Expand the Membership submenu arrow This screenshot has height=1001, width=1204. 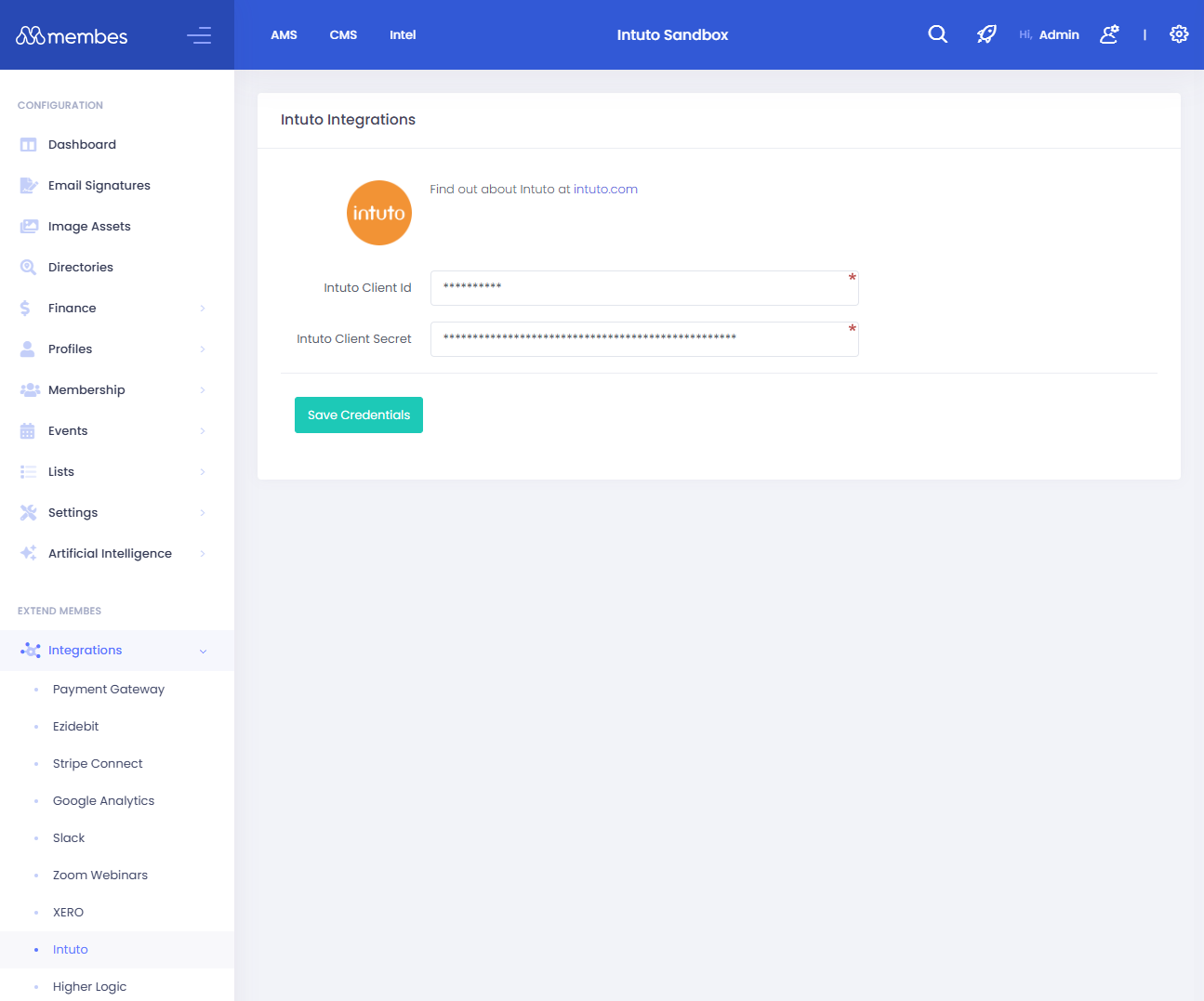pyautogui.click(x=203, y=390)
